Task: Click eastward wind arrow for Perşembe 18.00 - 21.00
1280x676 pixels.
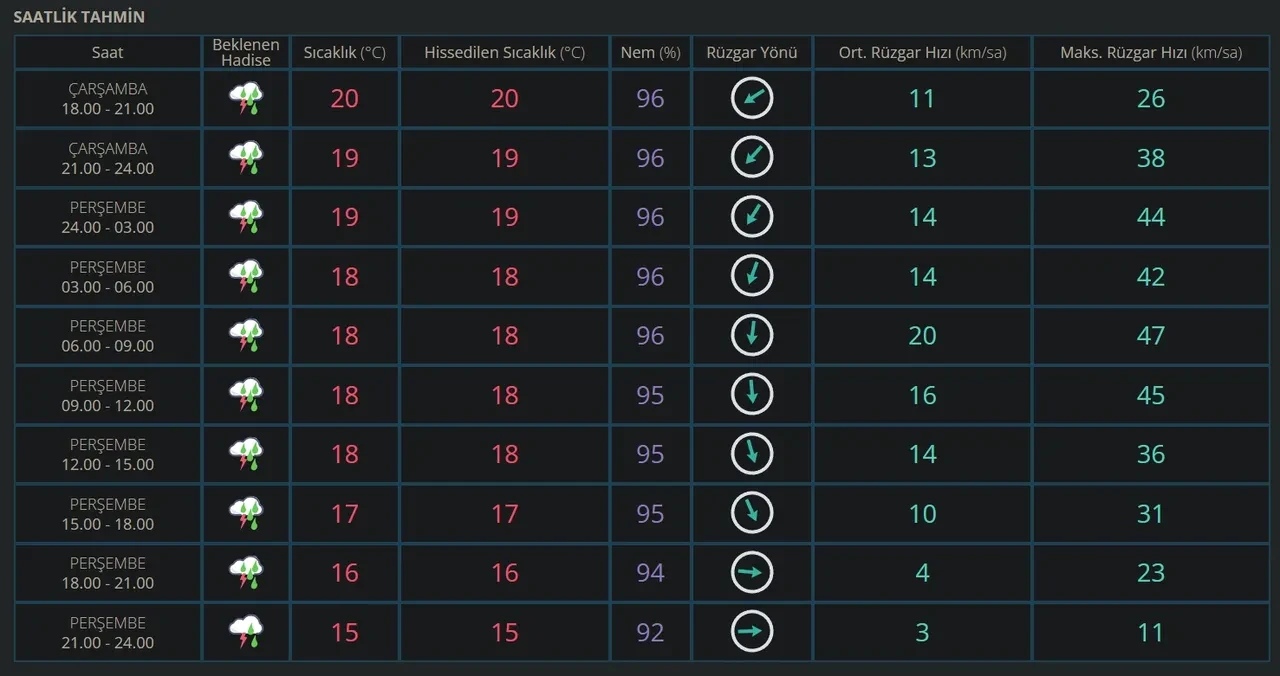Action: tap(752, 572)
